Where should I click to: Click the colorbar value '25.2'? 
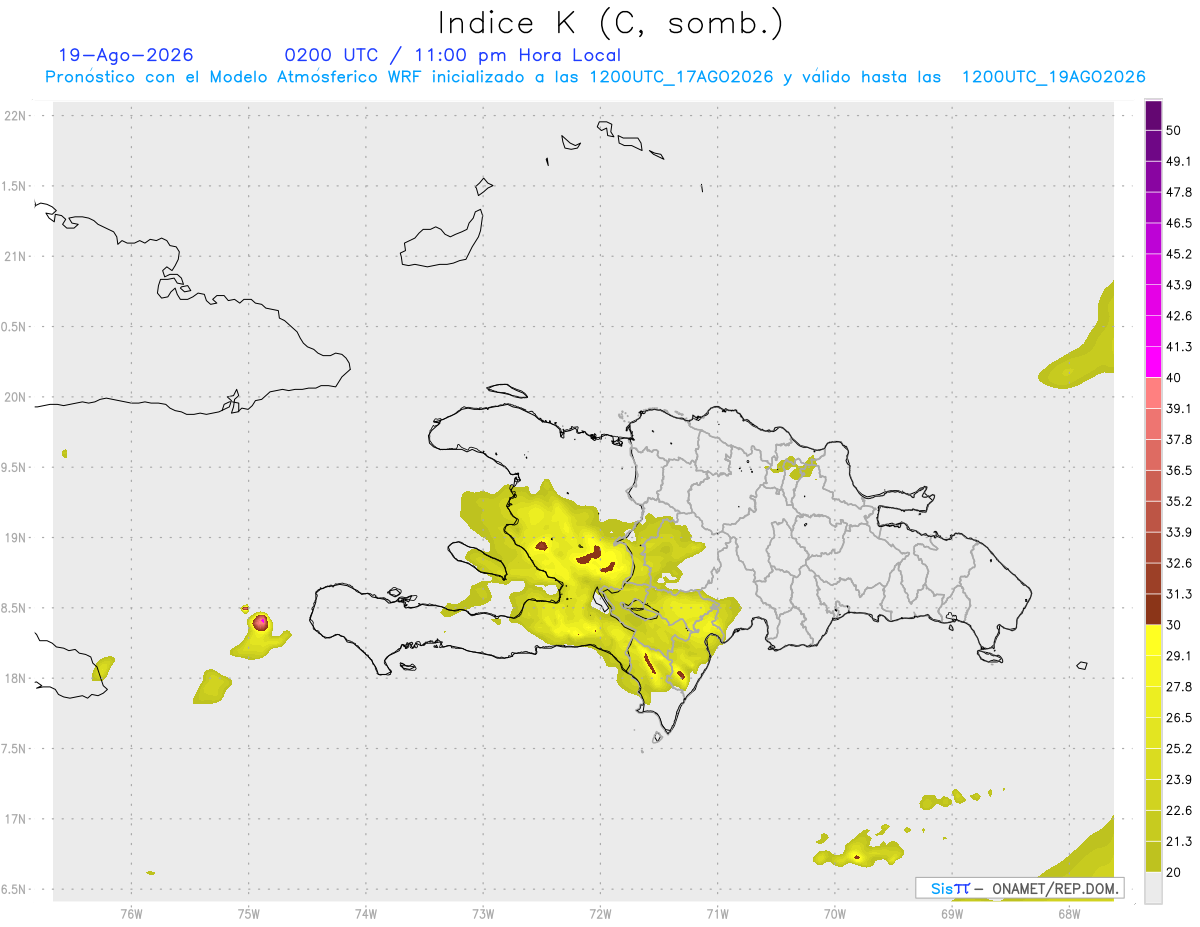tap(1179, 749)
